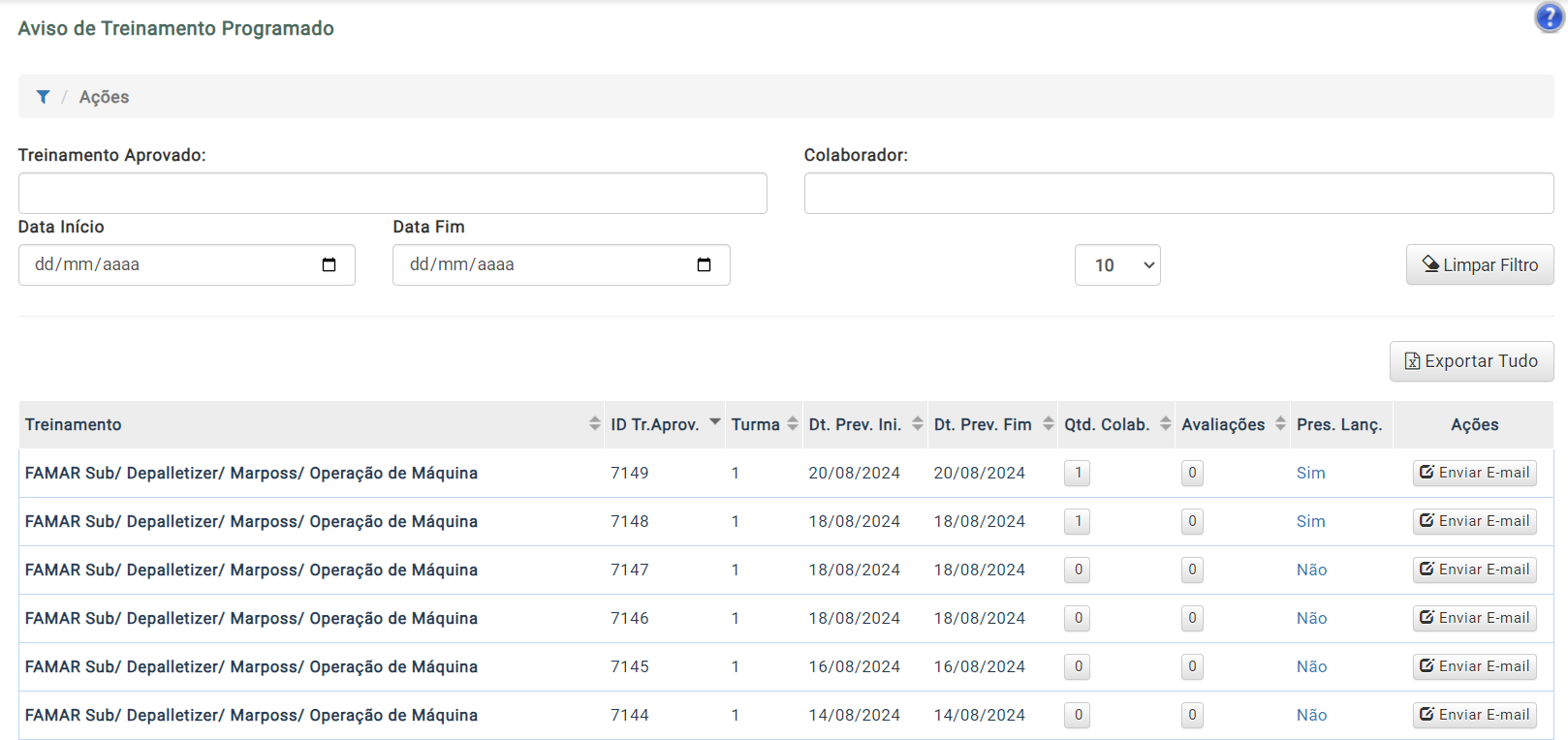Sort table by Turma column arrows

click(x=793, y=424)
